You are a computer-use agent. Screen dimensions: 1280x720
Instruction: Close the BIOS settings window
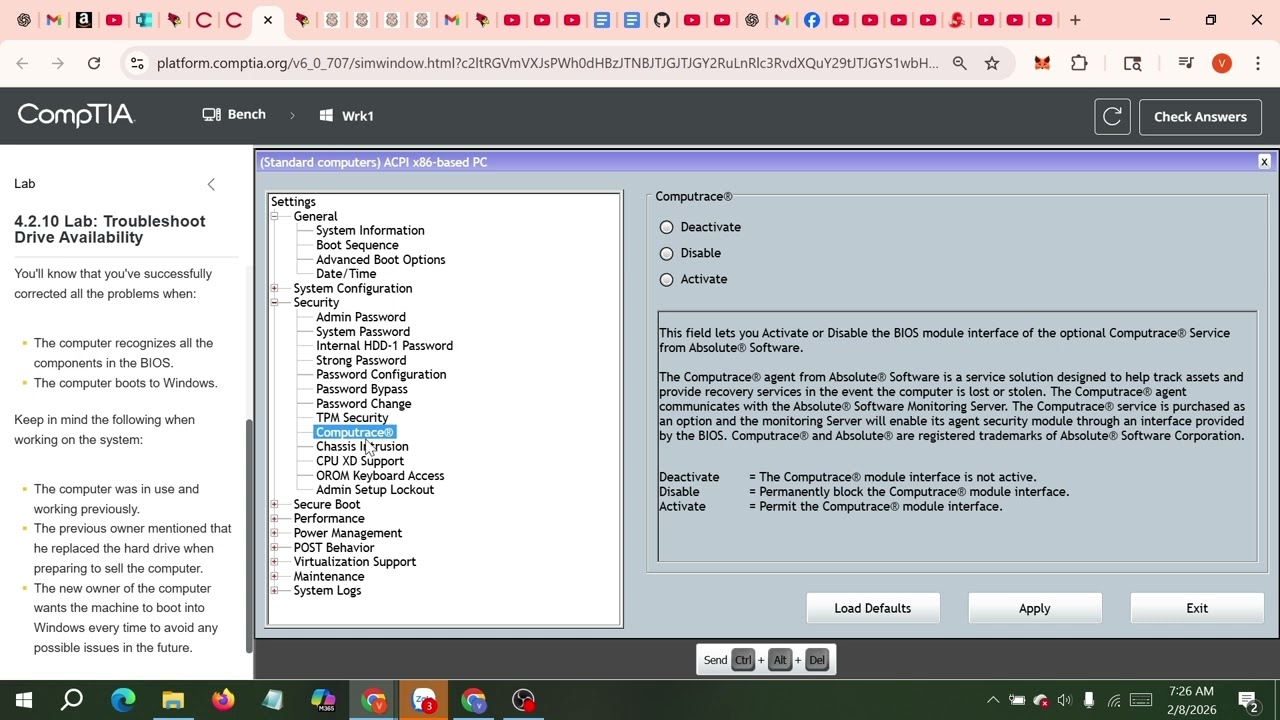tap(1264, 162)
